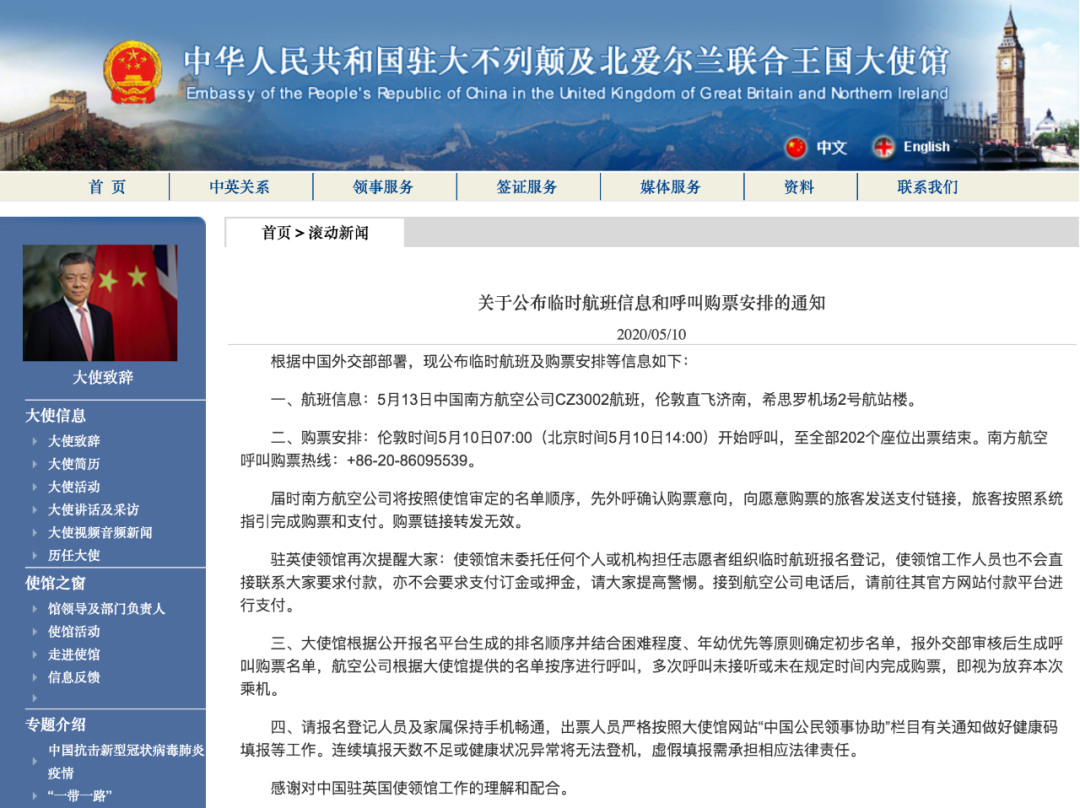Open 信息反馈 sidebar link
This screenshot has height=808, width=1080.
[x=74, y=676]
